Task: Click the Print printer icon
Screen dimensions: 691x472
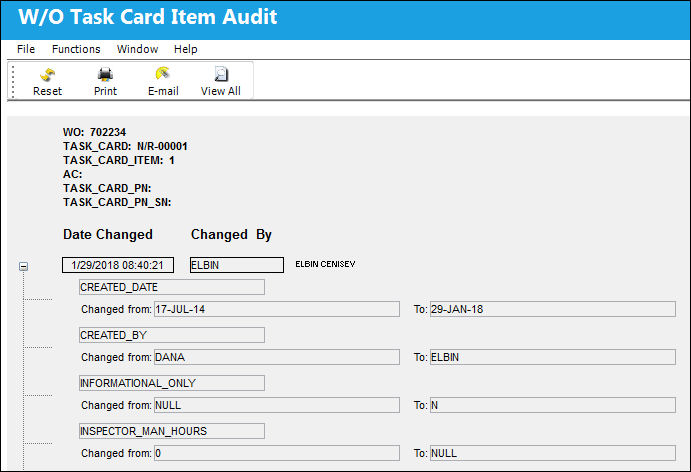Action: (105, 74)
